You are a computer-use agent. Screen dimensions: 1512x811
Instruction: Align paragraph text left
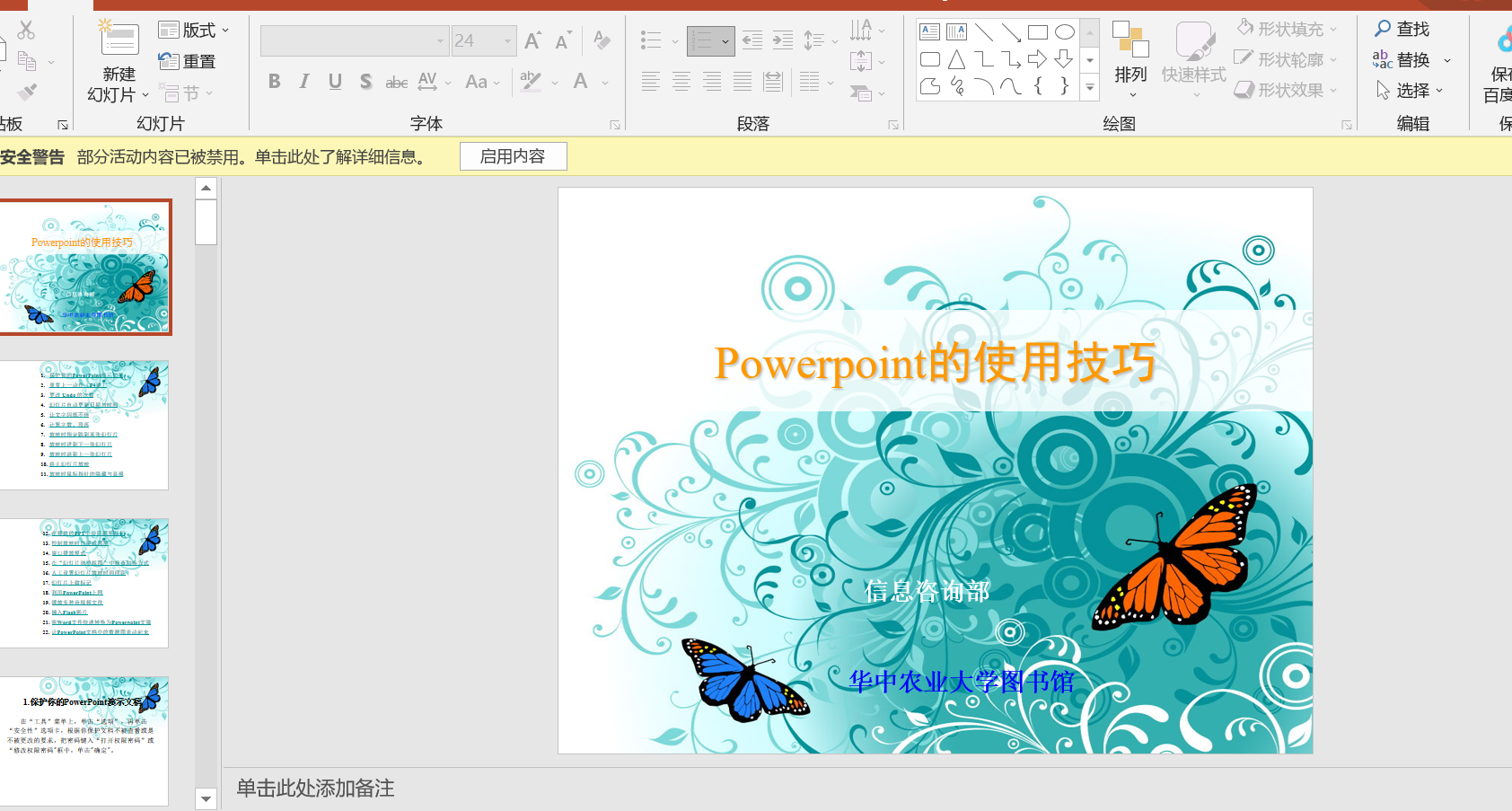pyautogui.click(x=651, y=82)
